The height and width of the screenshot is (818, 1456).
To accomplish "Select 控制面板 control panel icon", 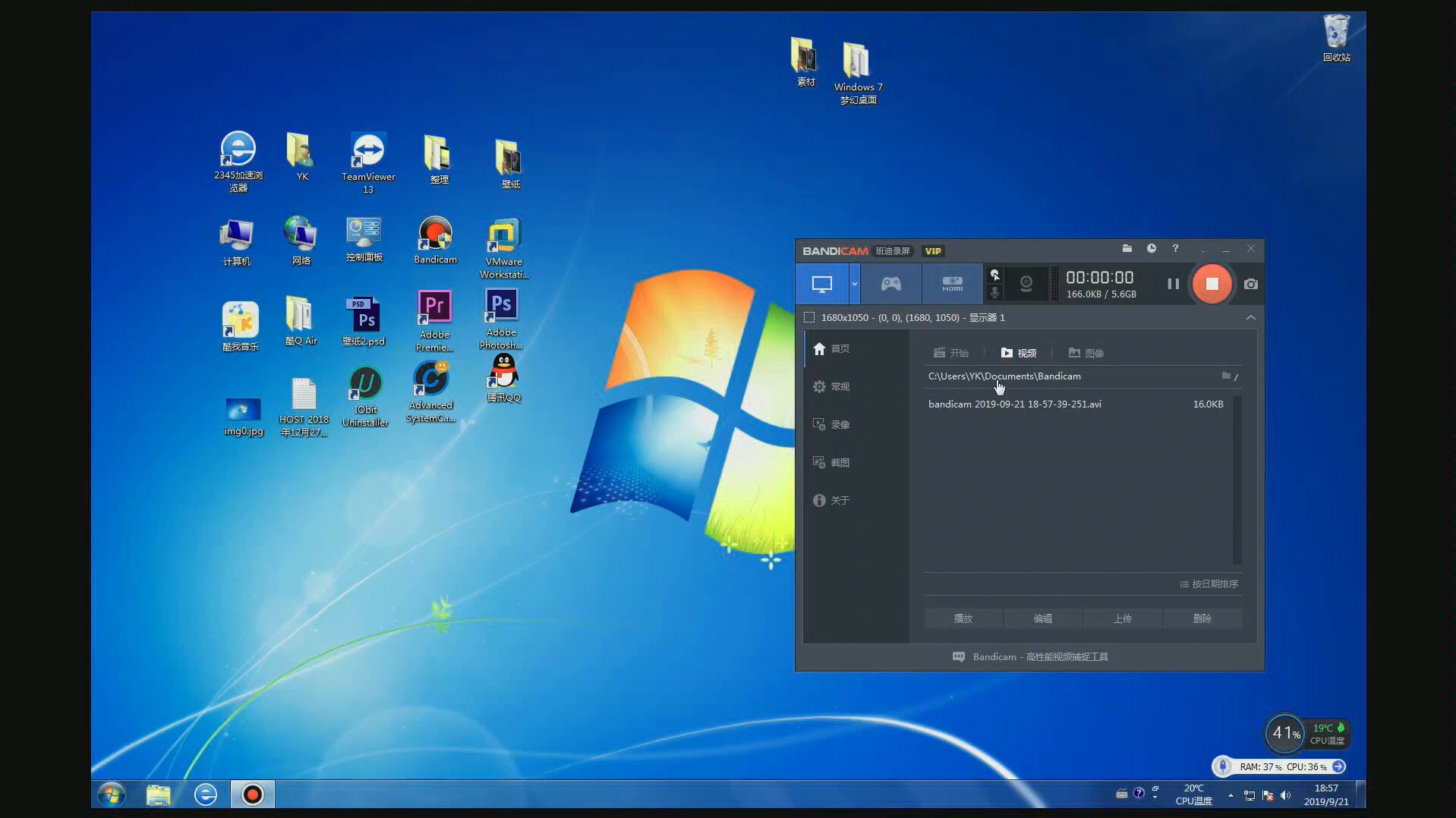I will (364, 240).
